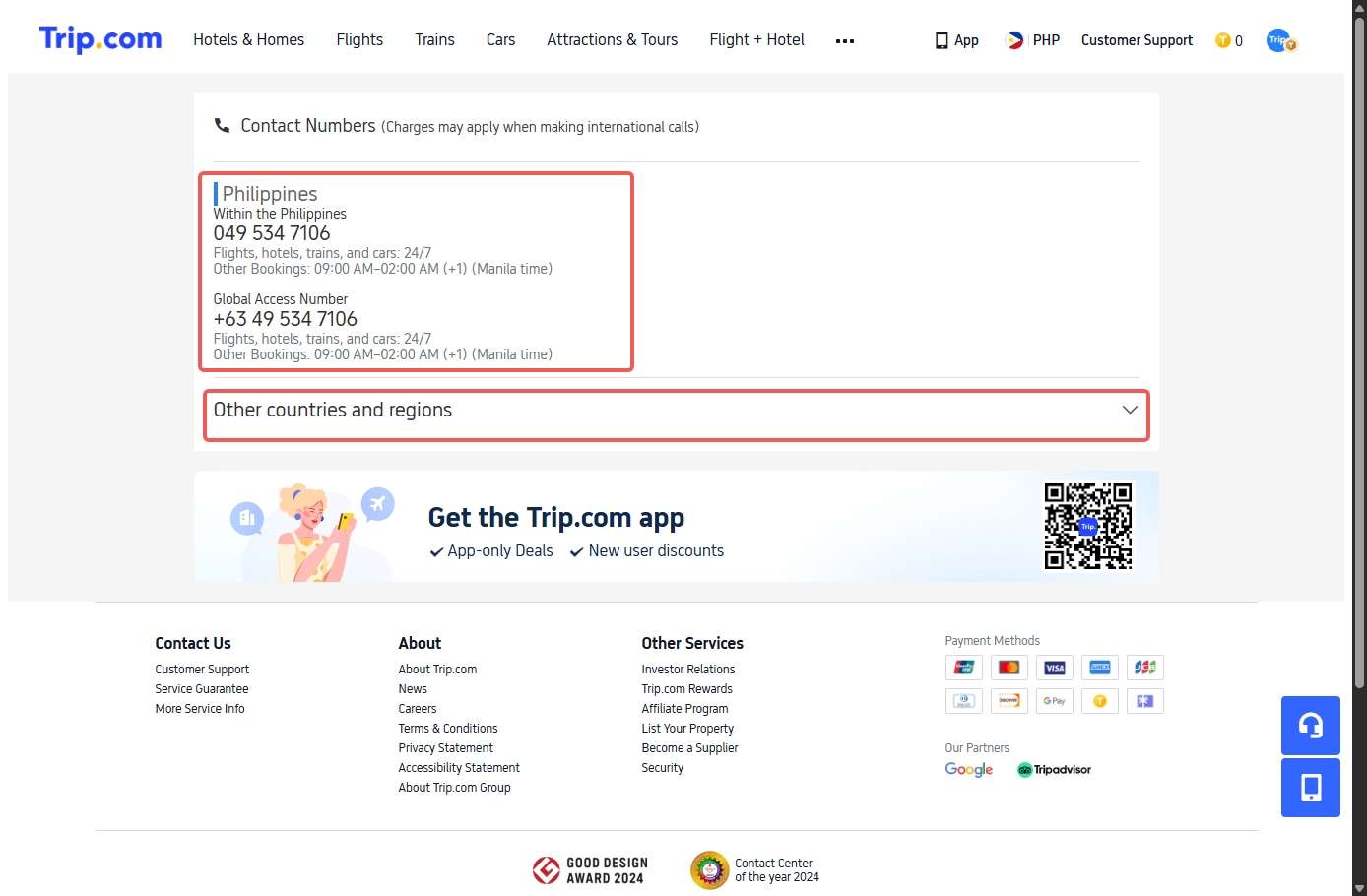Screen dimensions: 1367x896
Task: Open the Trip.com home page via logo
Action: coord(99,37)
